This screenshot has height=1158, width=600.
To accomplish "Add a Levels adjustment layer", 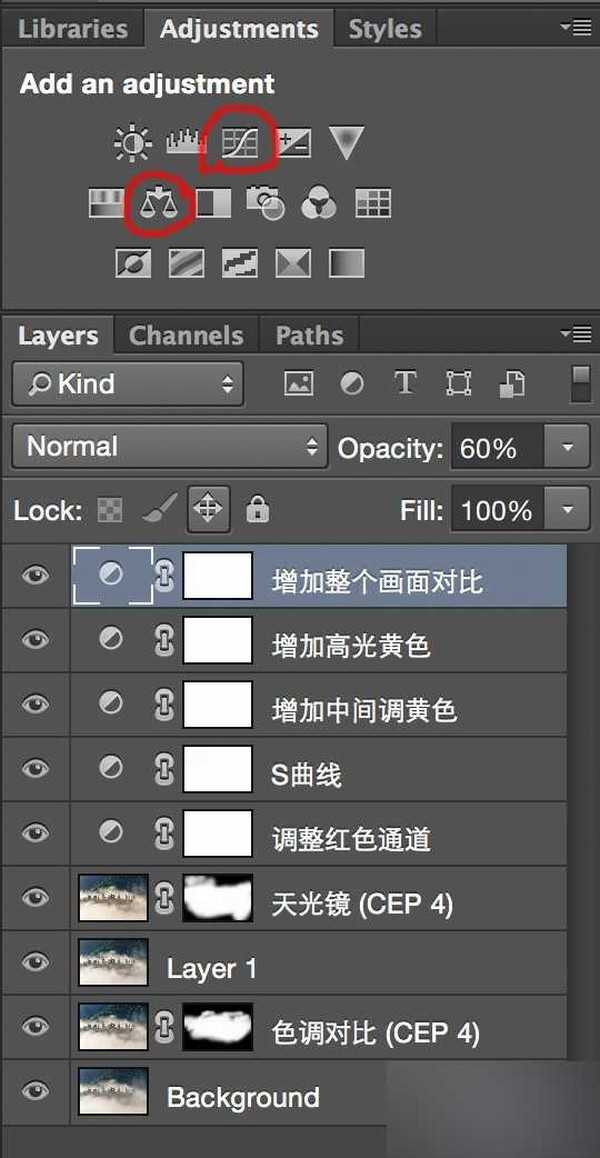I will pyautogui.click(x=184, y=145).
